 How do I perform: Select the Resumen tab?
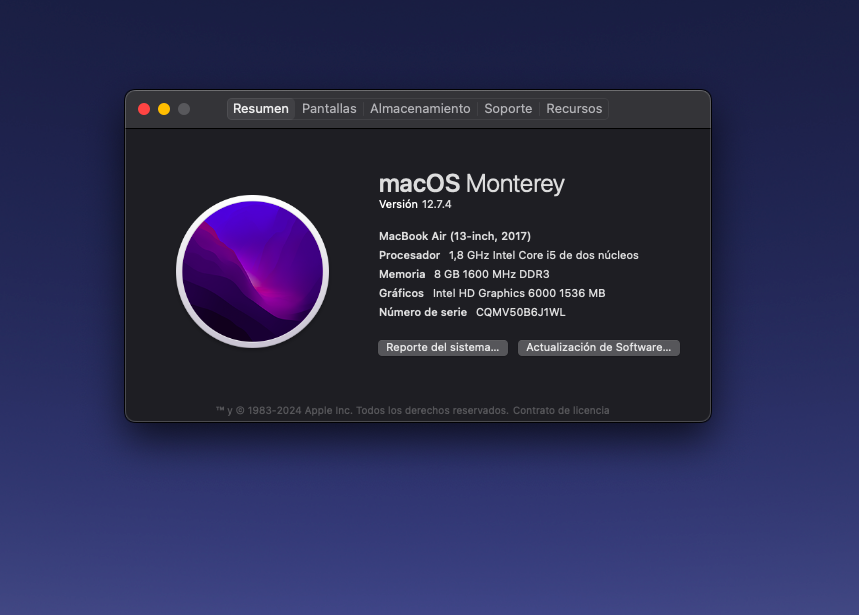(261, 109)
